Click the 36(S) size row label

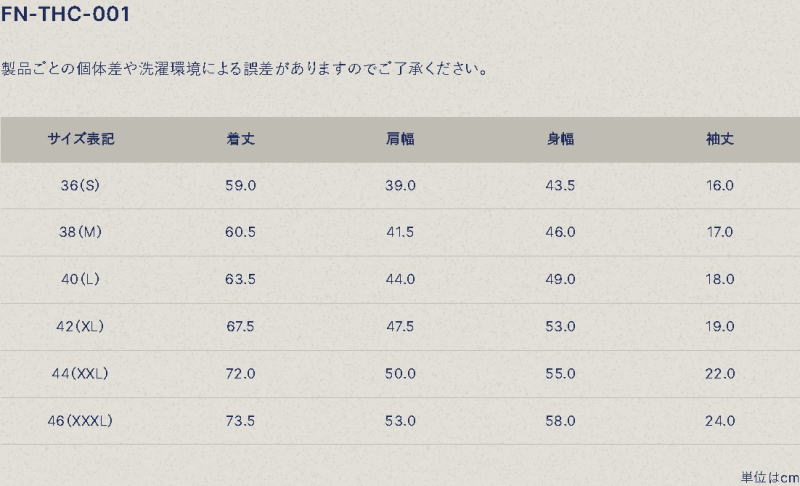click(x=80, y=185)
